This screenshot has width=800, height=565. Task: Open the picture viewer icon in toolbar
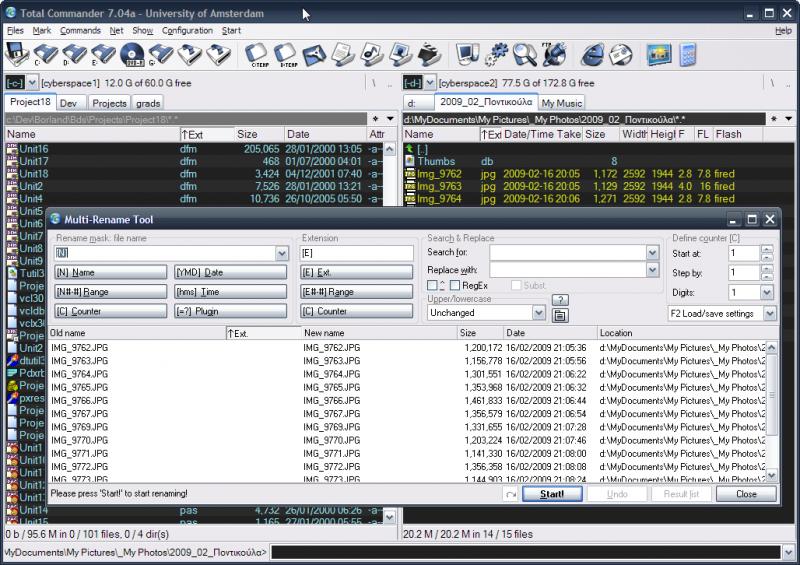659,55
